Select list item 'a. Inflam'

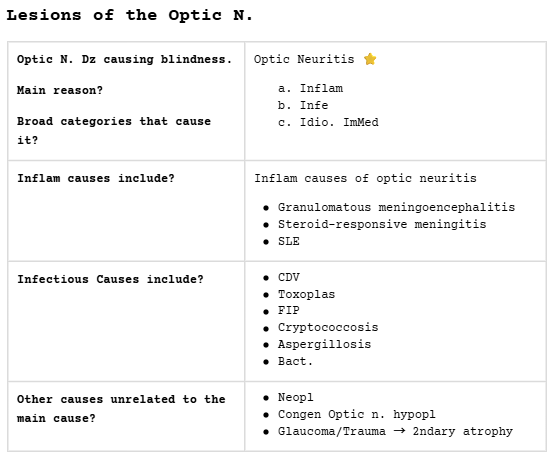(x=310, y=88)
